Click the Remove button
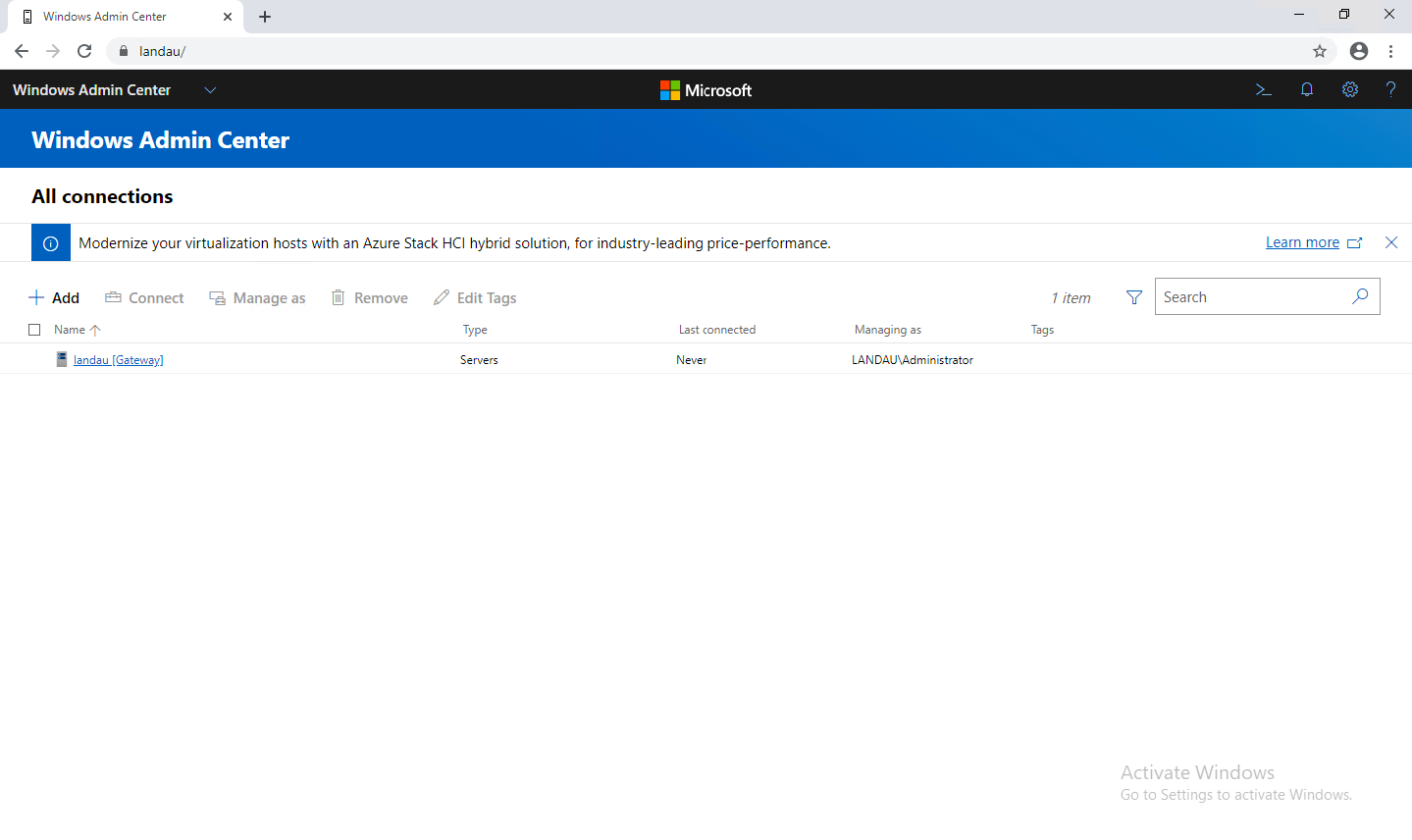 369,297
